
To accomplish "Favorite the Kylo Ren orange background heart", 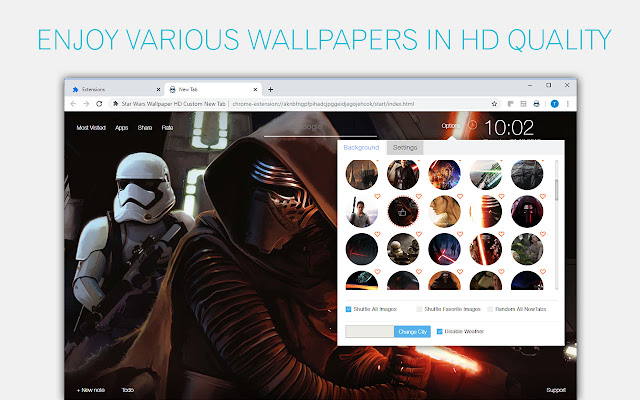I will [x=460, y=271].
